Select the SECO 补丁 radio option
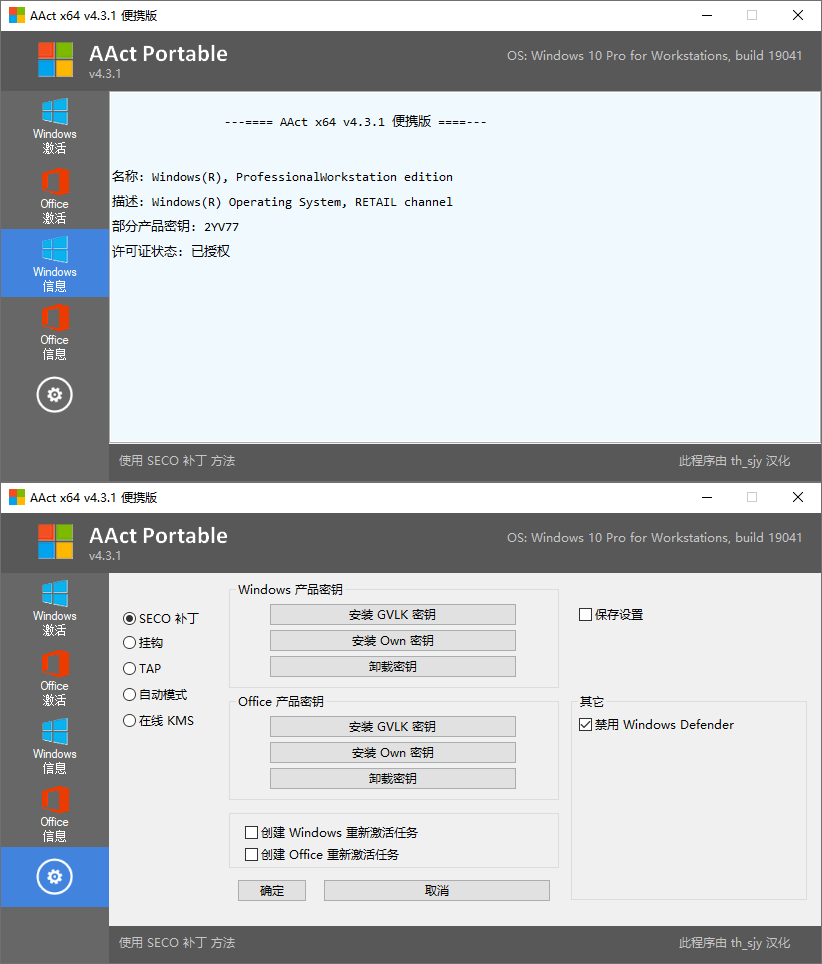 coord(161,618)
